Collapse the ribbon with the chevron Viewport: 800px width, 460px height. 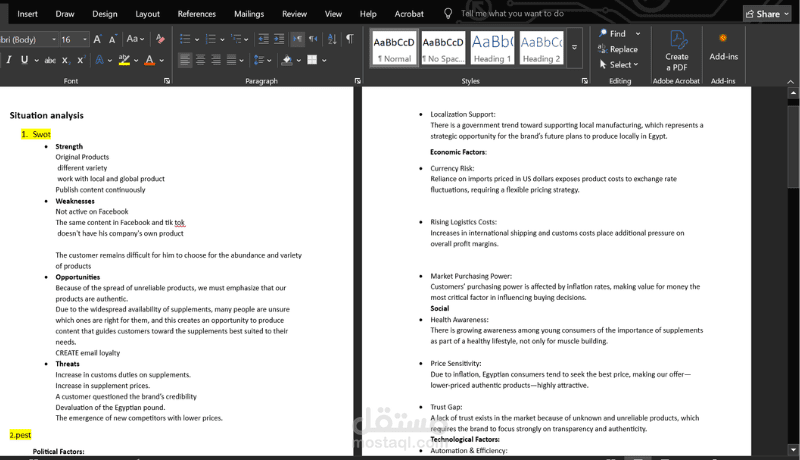[x=790, y=82]
